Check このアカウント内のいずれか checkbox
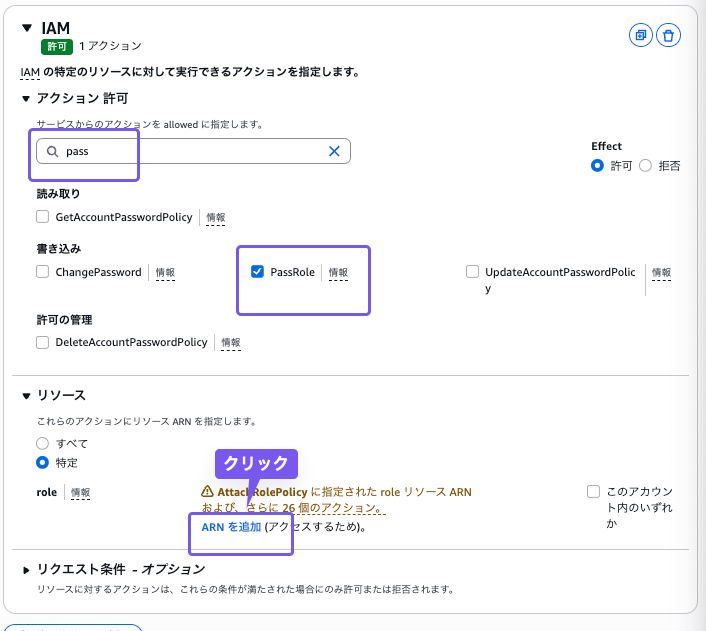Viewport: 706px width, 631px height. click(x=593, y=491)
